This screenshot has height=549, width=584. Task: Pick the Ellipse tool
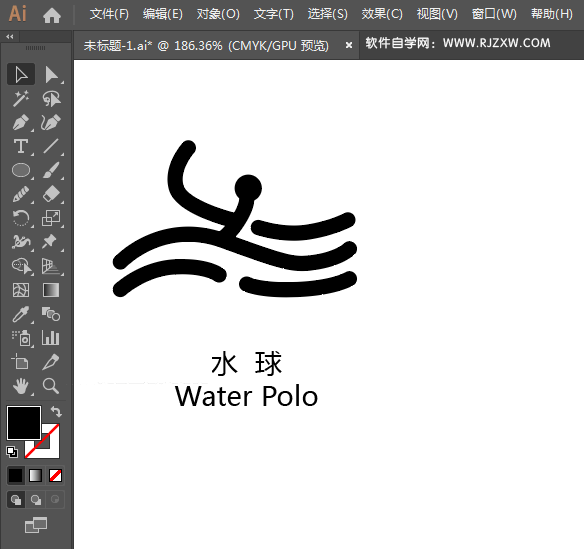point(21,171)
